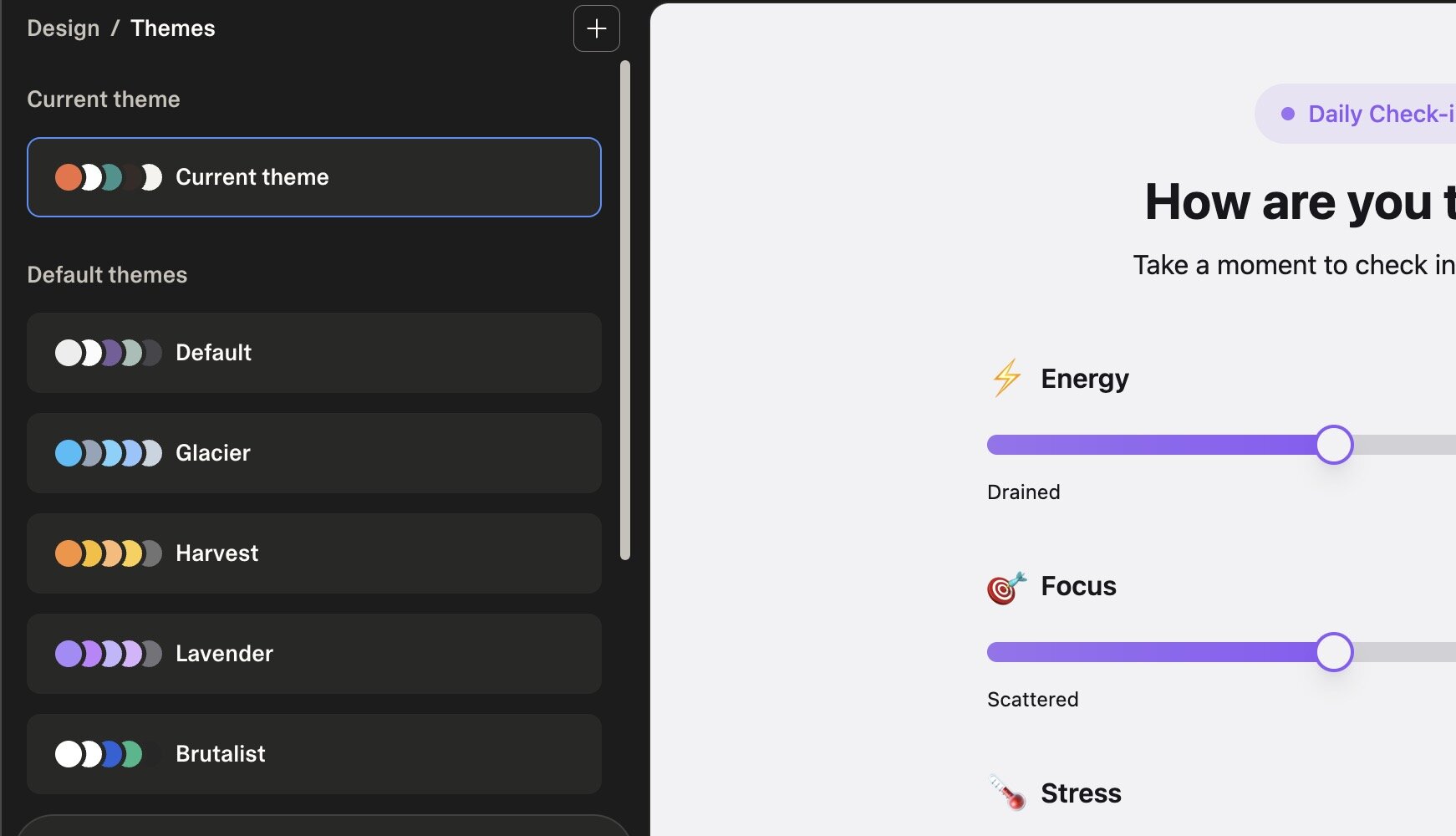Click the Harvest theme color palette dots
Viewport: 1456px width, 836px height.
coord(109,553)
